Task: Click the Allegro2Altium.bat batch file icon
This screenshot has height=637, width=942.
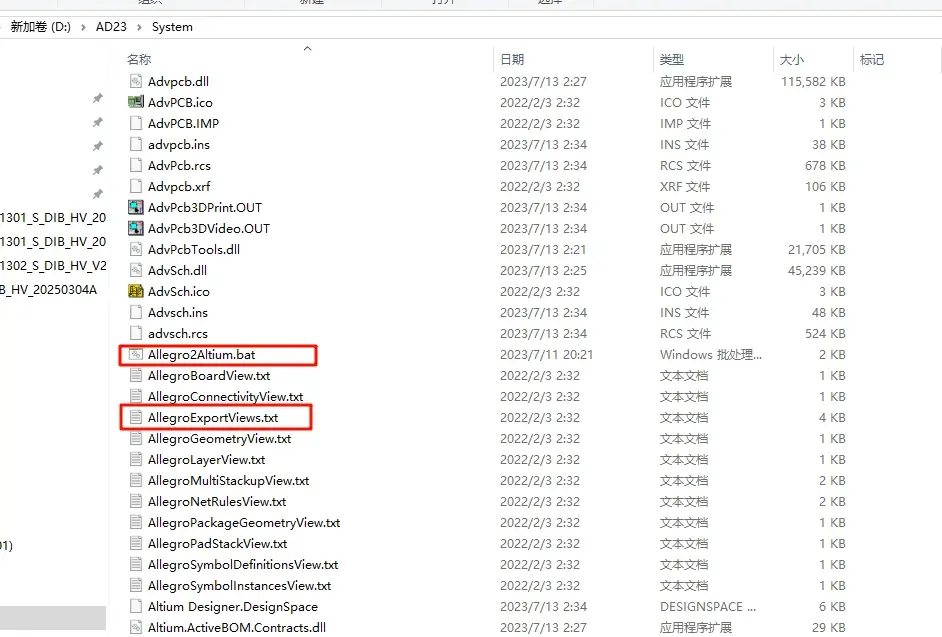Action: (x=136, y=355)
